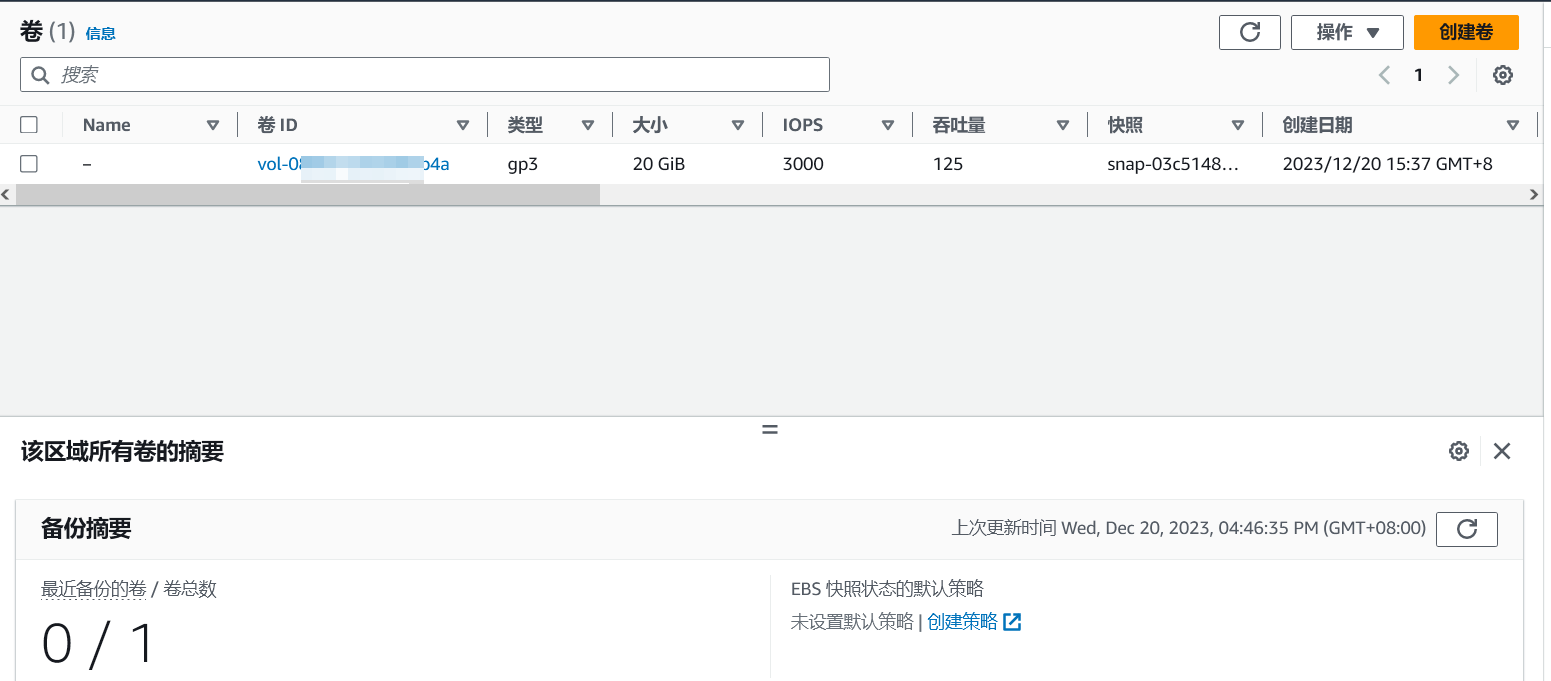Sort by Name column arrow

tap(212, 125)
